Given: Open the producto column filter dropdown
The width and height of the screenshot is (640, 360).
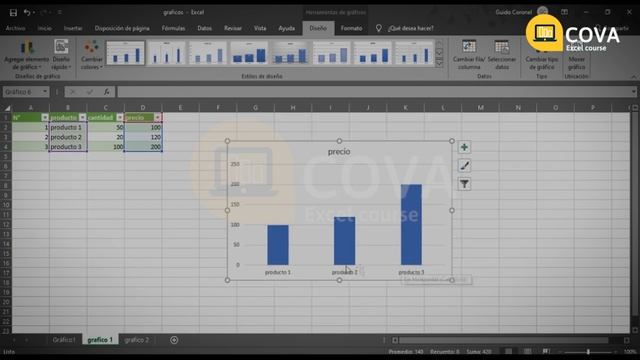Looking at the screenshot, I should pyautogui.click(x=82, y=118).
